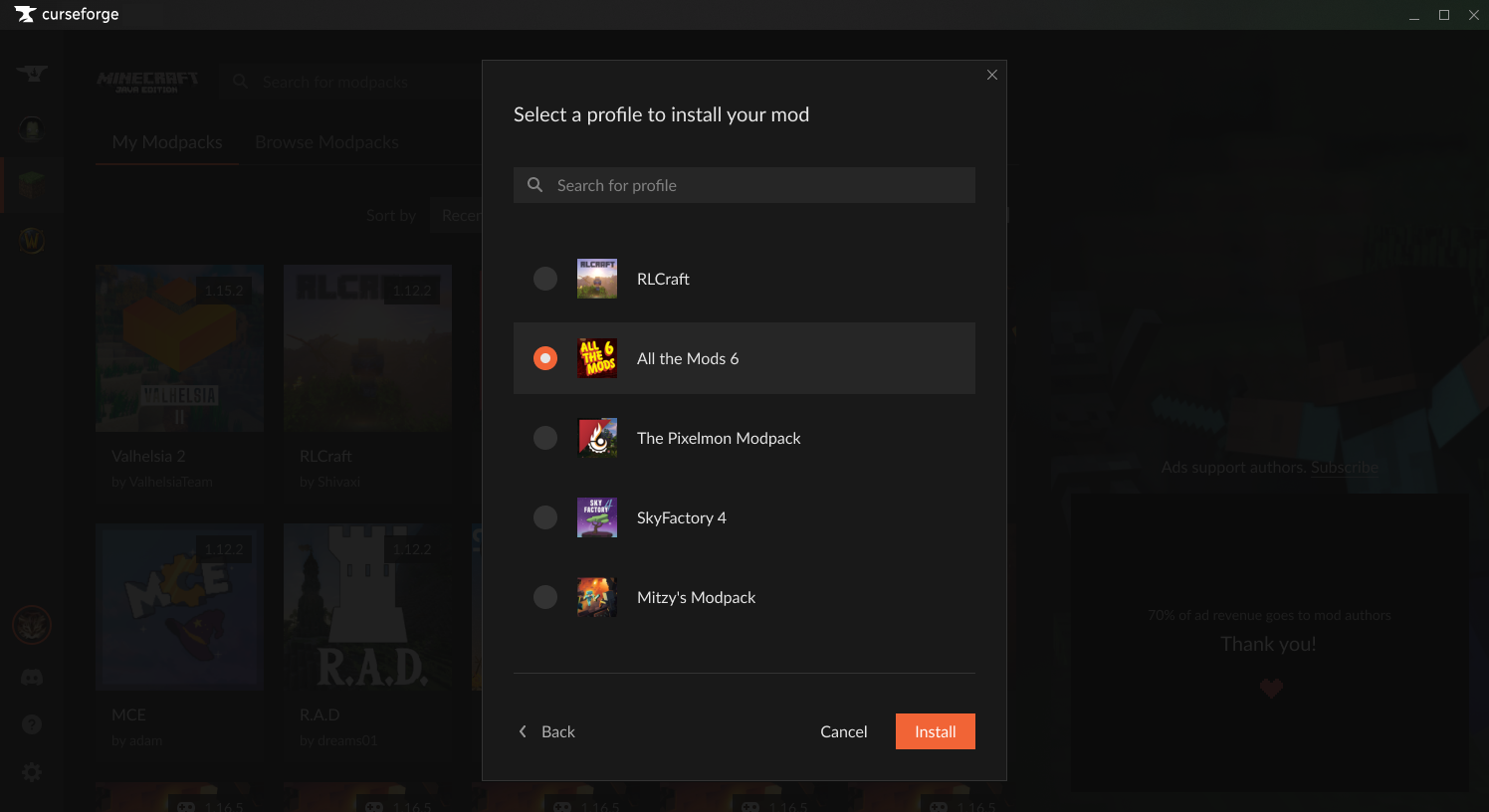
Task: Click the R.A.D title text
Action: point(319,714)
